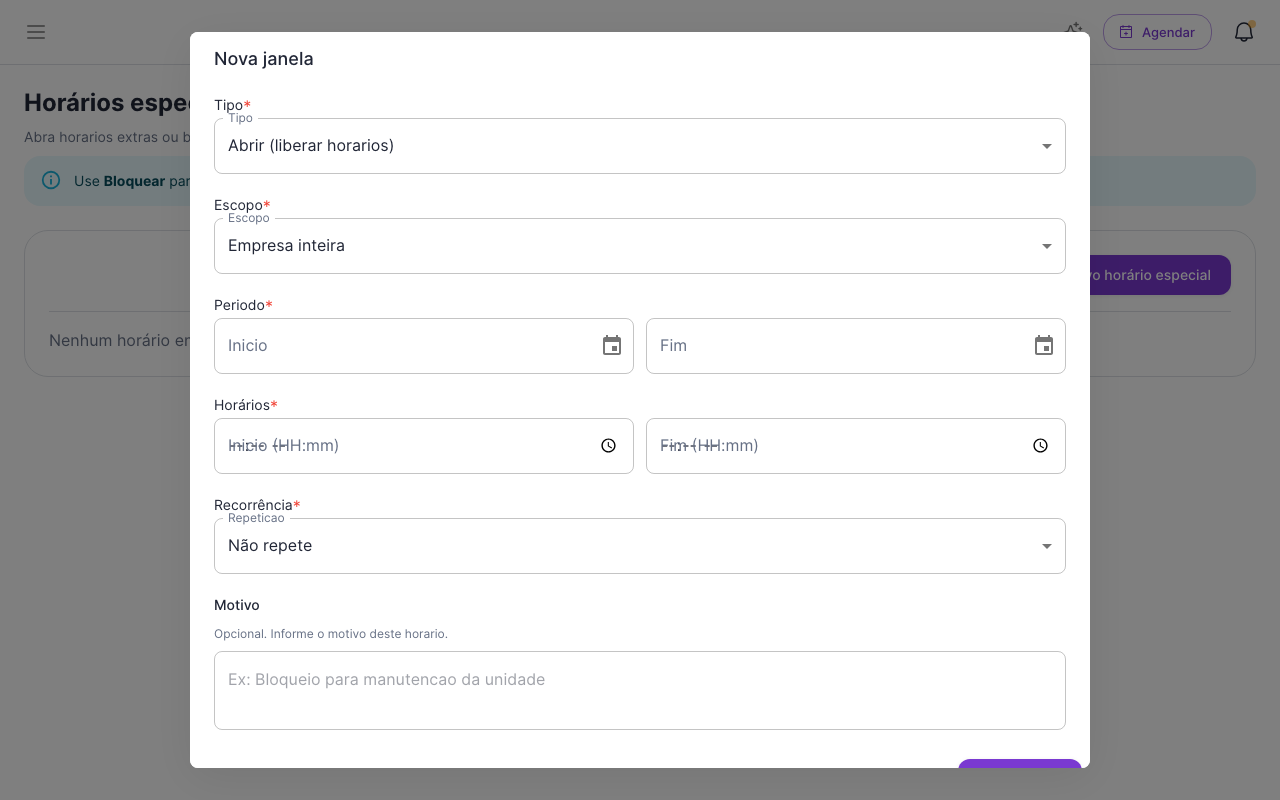
Task: Open clock picker for Inicio time
Action: coord(608,446)
